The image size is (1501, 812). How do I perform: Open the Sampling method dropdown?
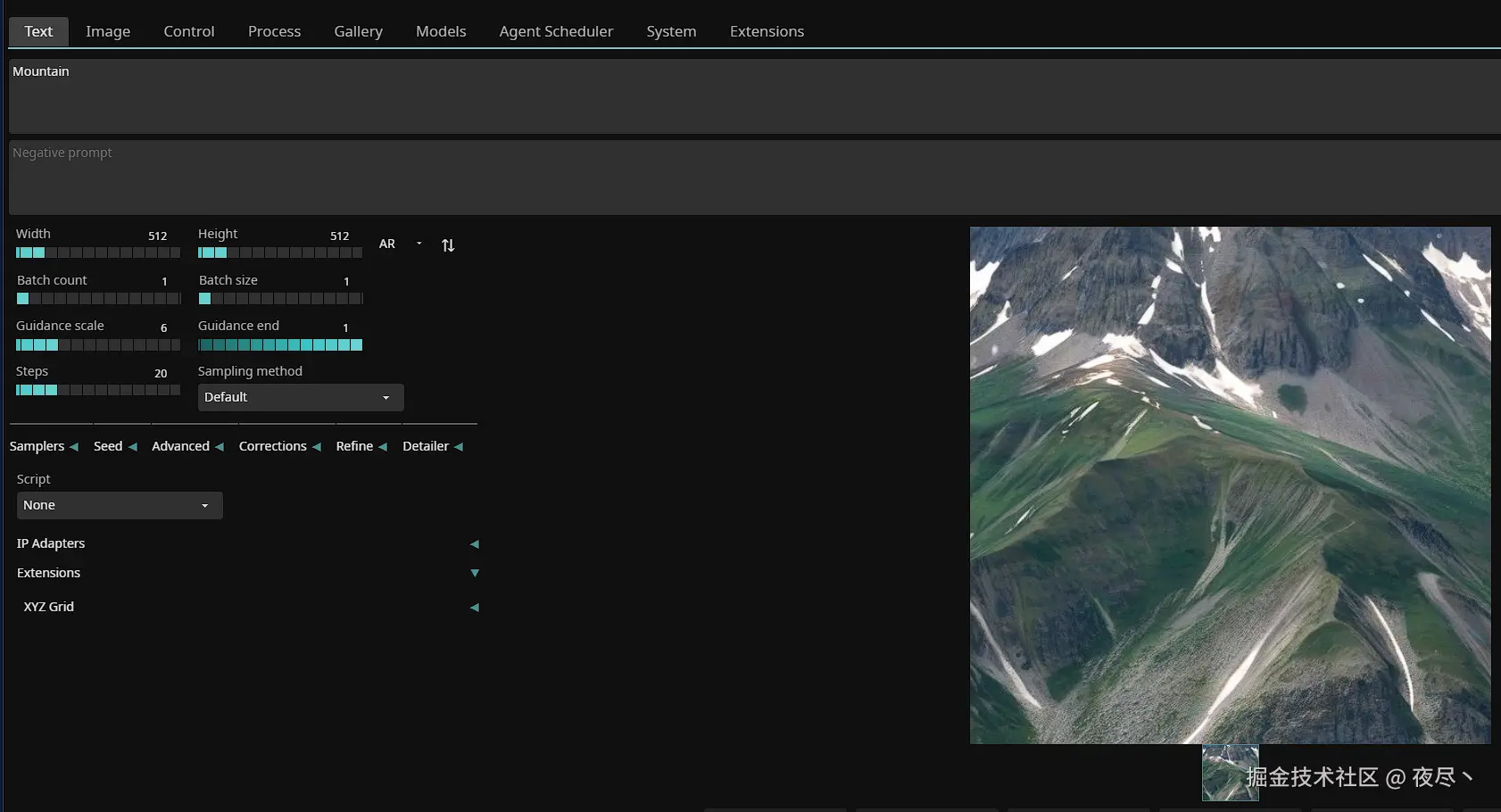coord(301,398)
